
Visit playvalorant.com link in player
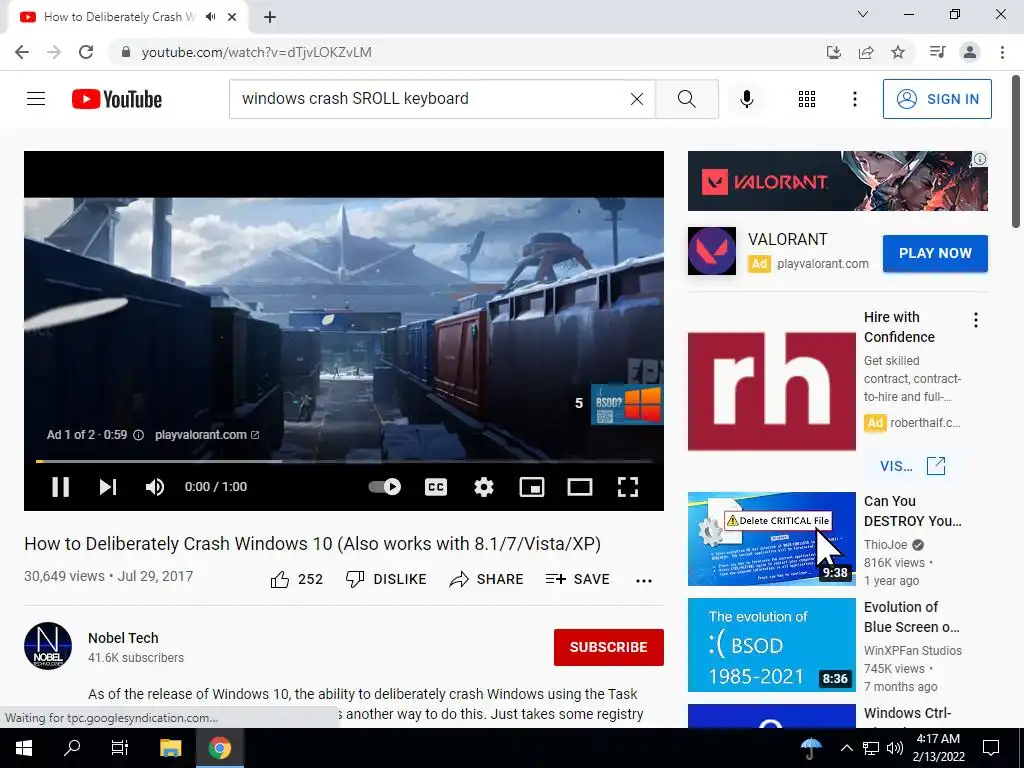click(207, 435)
